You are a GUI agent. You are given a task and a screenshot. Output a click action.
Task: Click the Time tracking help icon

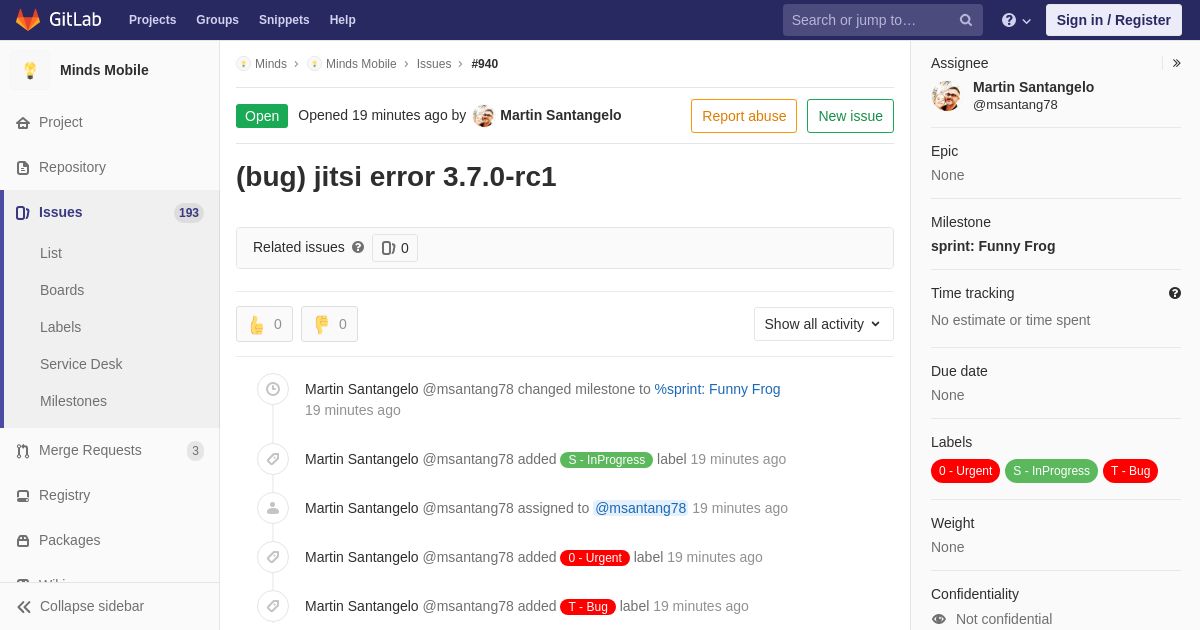(x=1175, y=293)
